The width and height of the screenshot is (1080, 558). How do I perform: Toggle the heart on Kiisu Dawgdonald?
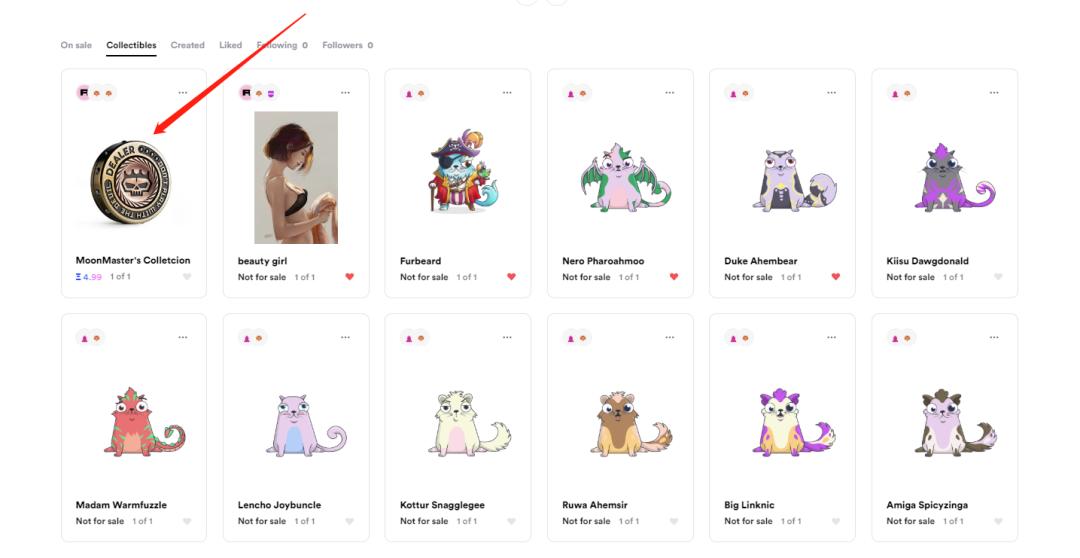click(997, 277)
